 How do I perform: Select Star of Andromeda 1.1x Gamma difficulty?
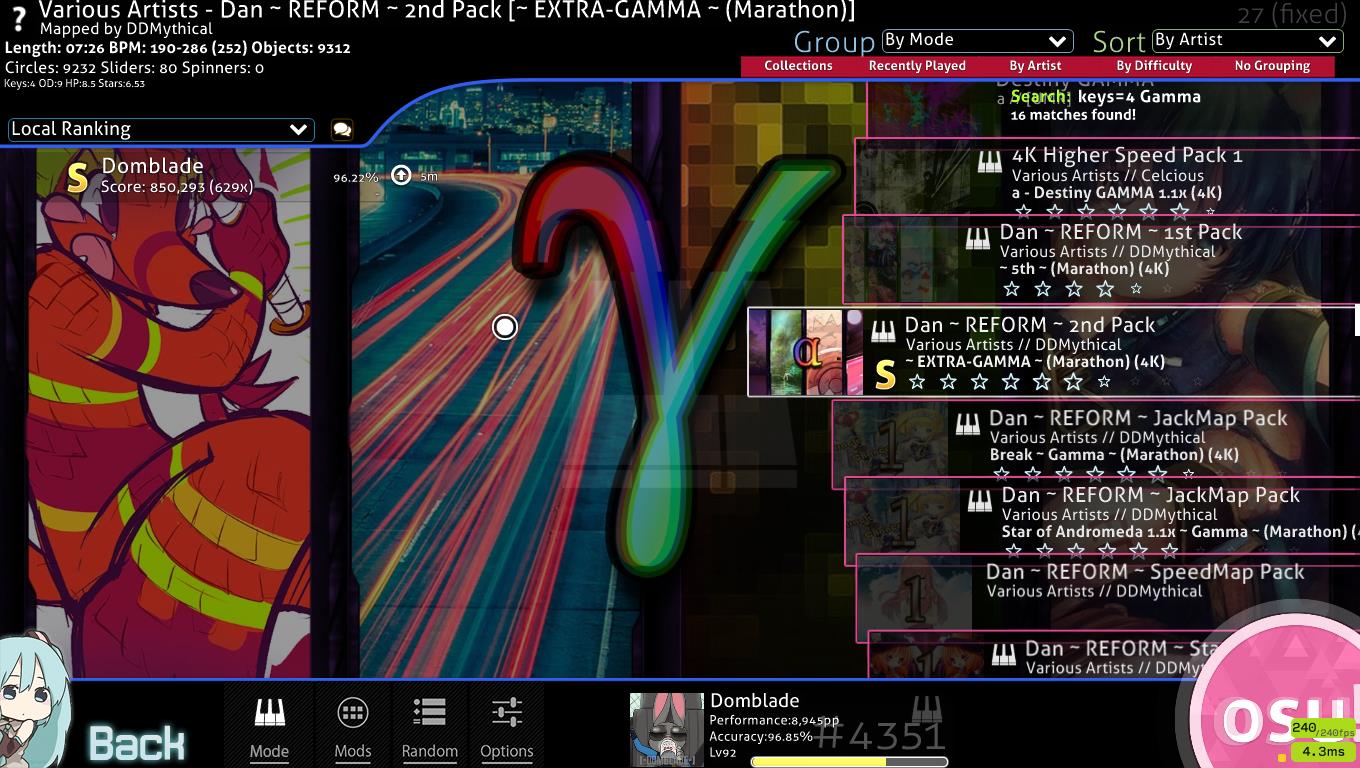(1102, 521)
